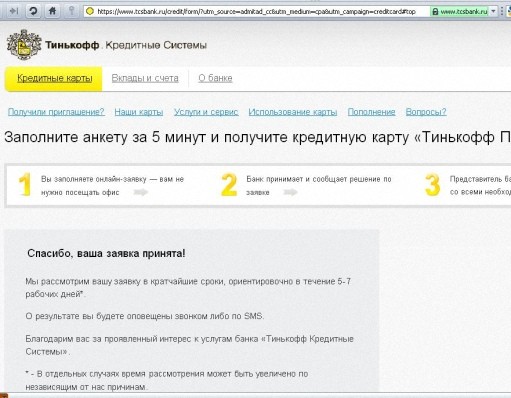
Task: Open the 'О банке' tab
Action: click(215, 78)
